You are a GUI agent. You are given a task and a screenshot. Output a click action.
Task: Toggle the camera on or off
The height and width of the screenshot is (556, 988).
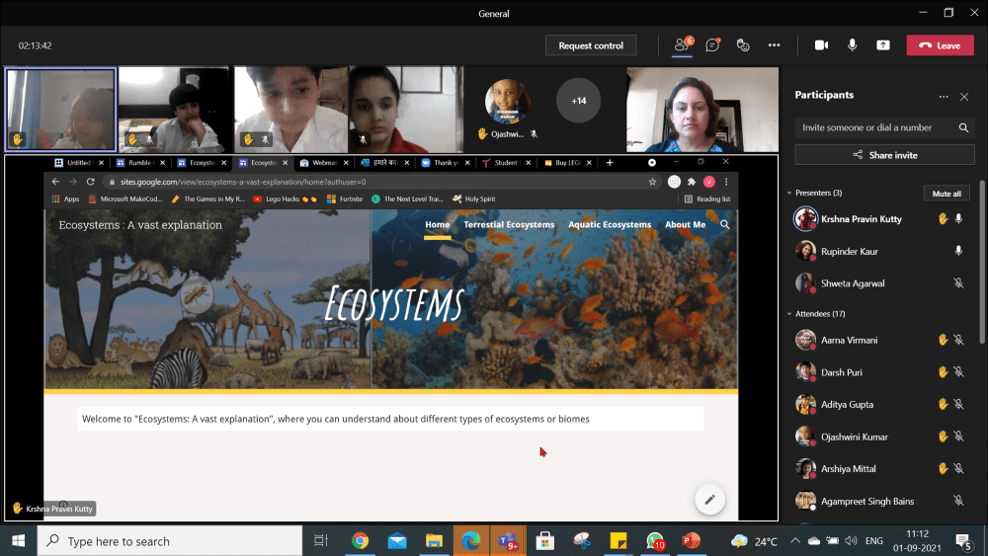[x=821, y=45]
